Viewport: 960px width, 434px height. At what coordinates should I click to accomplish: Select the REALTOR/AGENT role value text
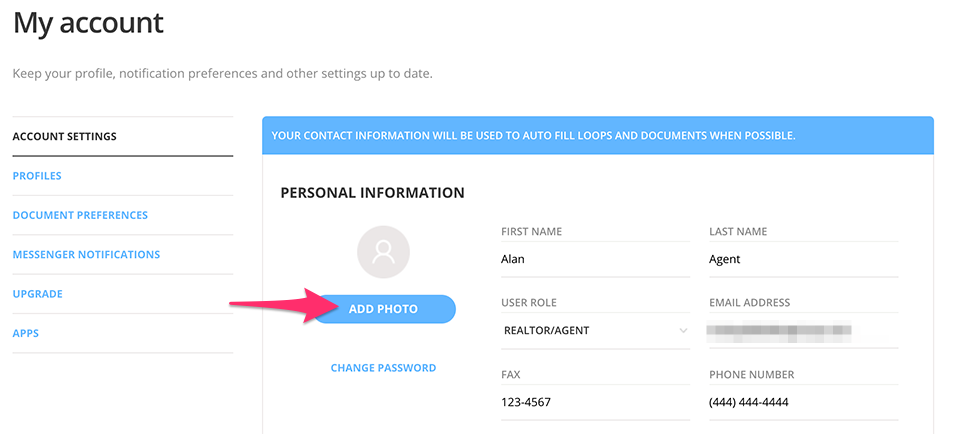tap(545, 330)
